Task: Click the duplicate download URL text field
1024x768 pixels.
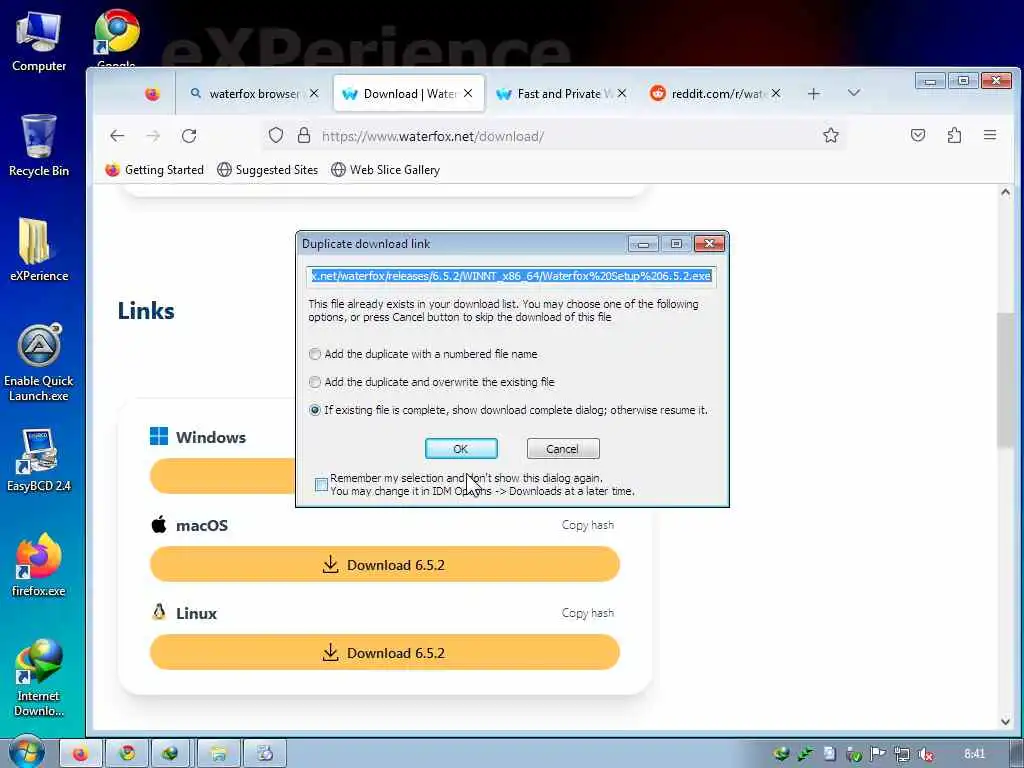Action: pyautogui.click(x=511, y=276)
